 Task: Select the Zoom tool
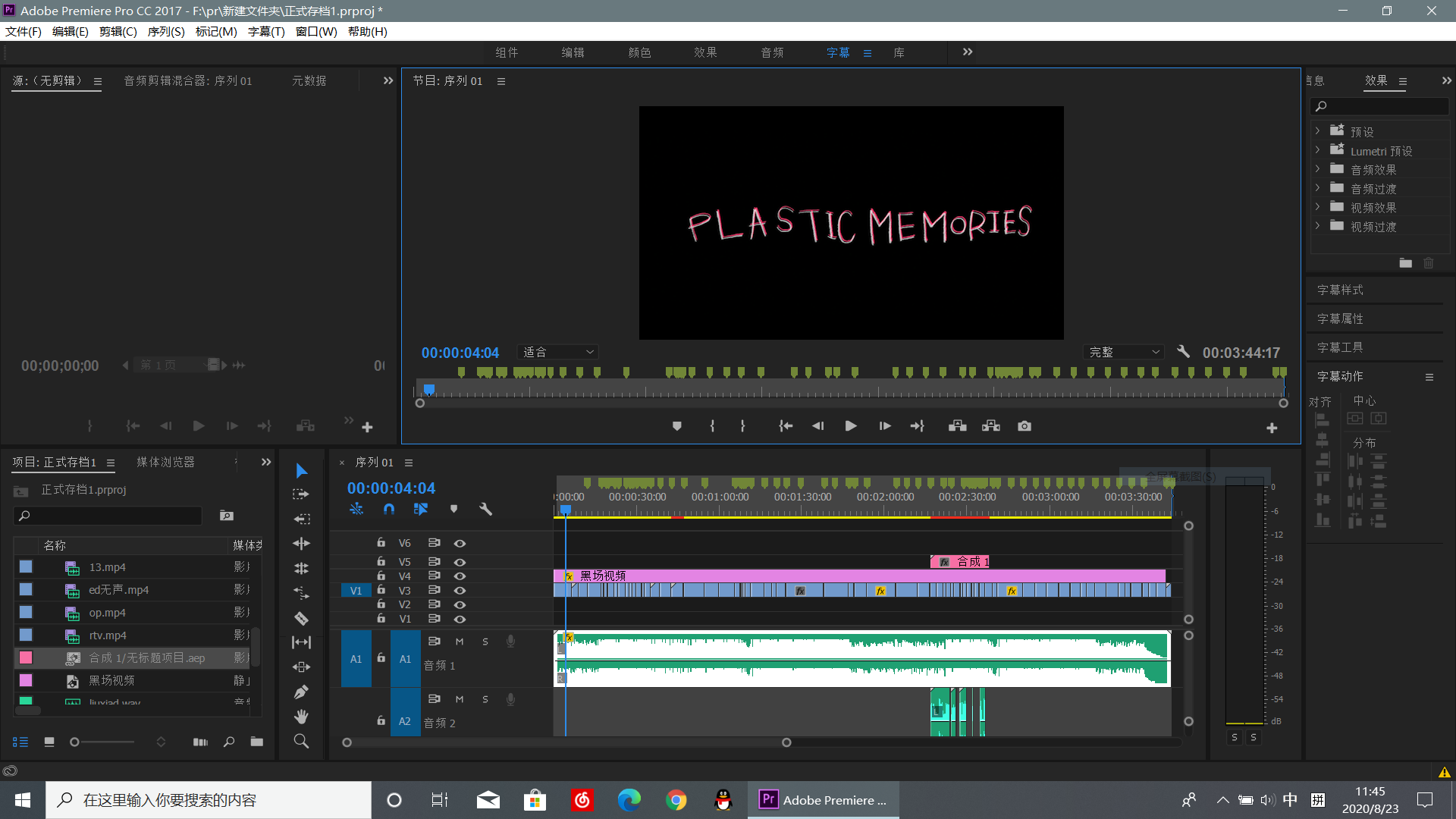[301, 741]
